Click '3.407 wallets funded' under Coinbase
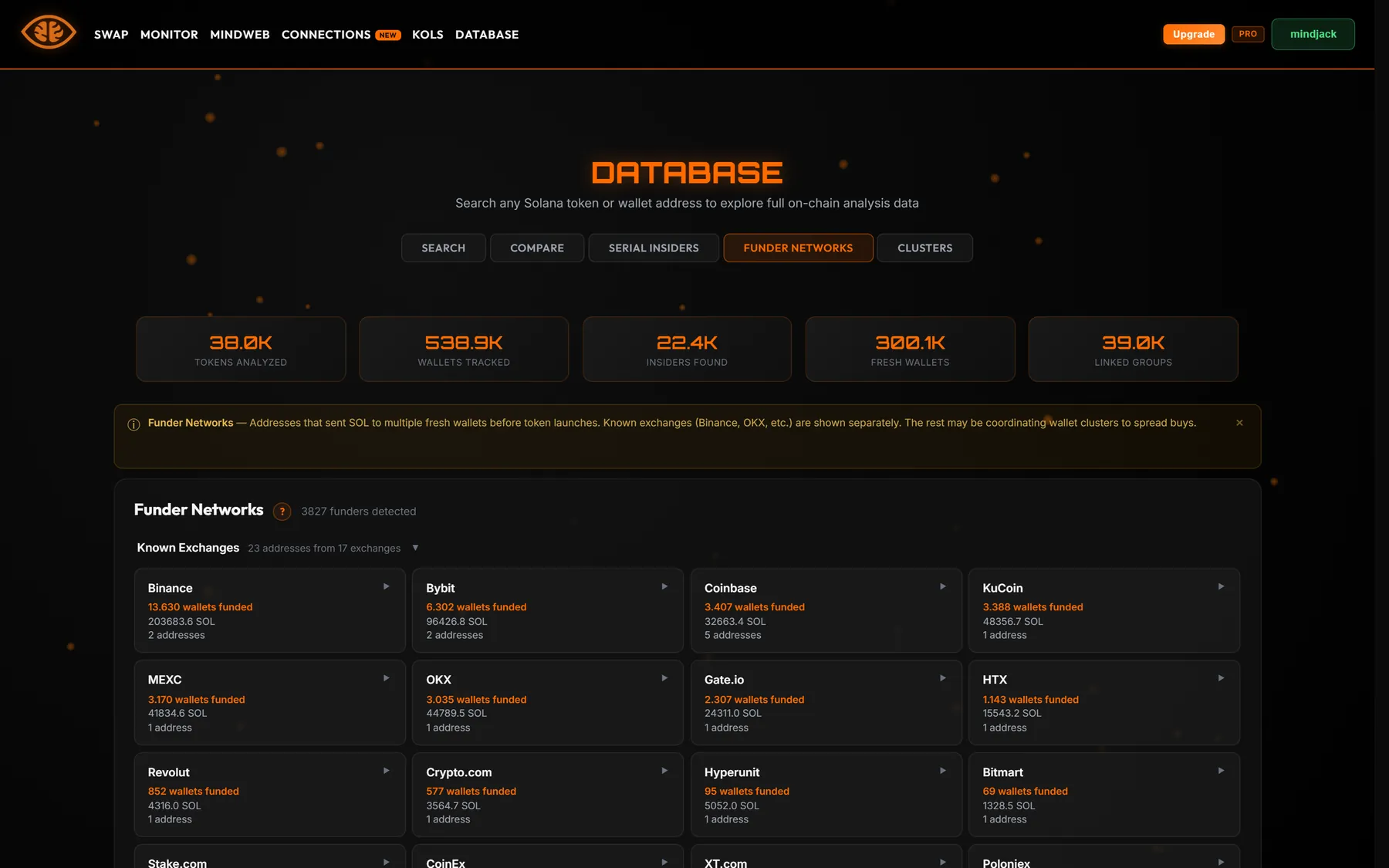 pos(755,607)
